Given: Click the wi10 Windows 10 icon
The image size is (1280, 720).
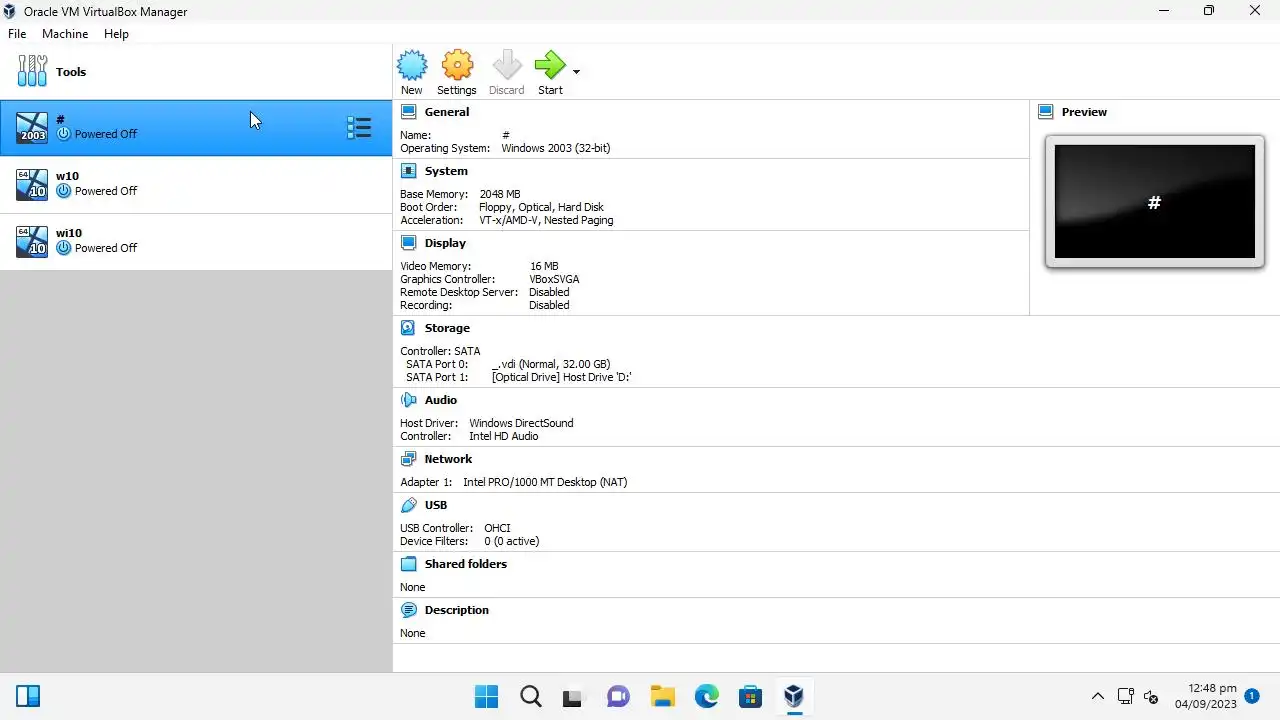Looking at the screenshot, I should pyautogui.click(x=32, y=241).
